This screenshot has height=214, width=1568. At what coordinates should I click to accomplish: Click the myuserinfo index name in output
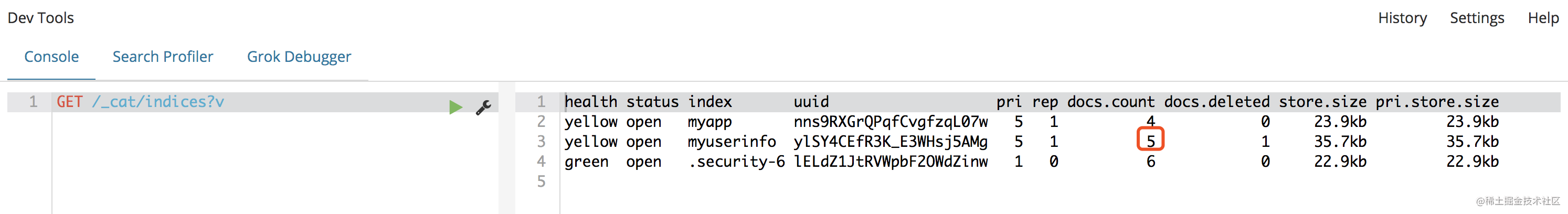click(x=732, y=142)
